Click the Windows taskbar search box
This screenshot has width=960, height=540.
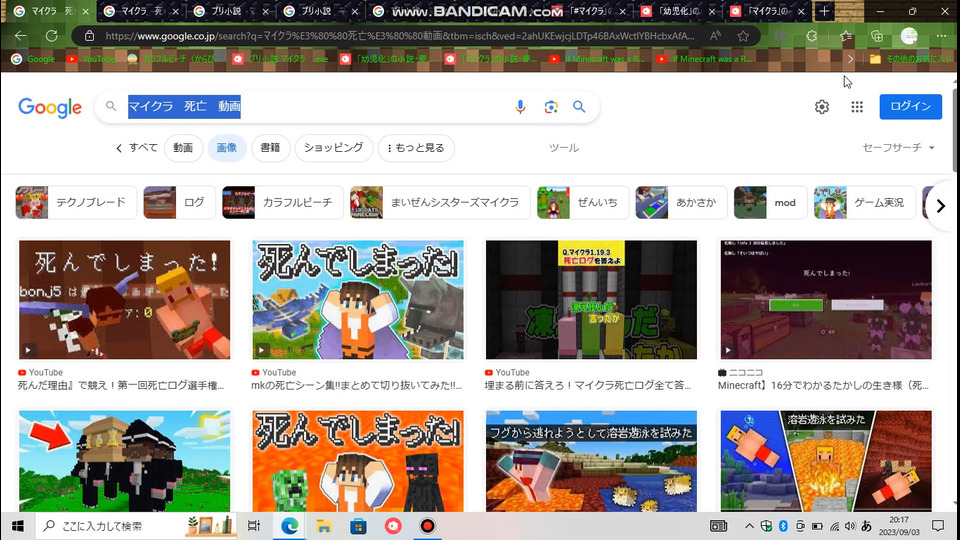click(x=135, y=526)
